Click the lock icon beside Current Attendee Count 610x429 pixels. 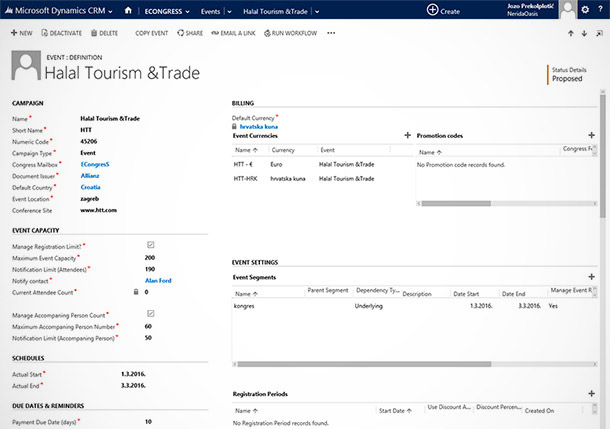(136, 292)
